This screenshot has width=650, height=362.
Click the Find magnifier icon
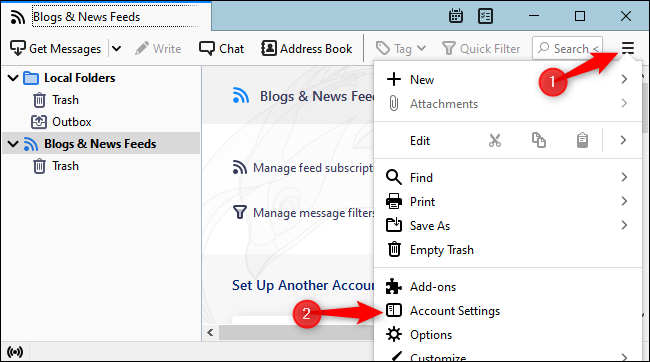pos(393,177)
